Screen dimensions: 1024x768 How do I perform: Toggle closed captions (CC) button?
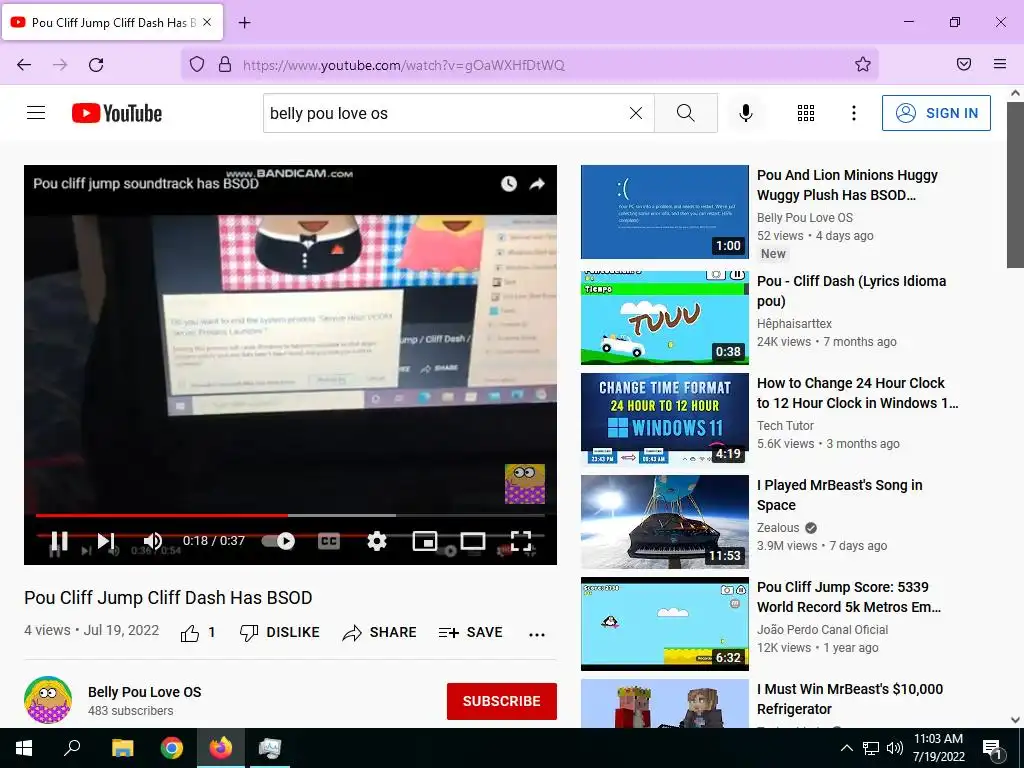click(329, 541)
